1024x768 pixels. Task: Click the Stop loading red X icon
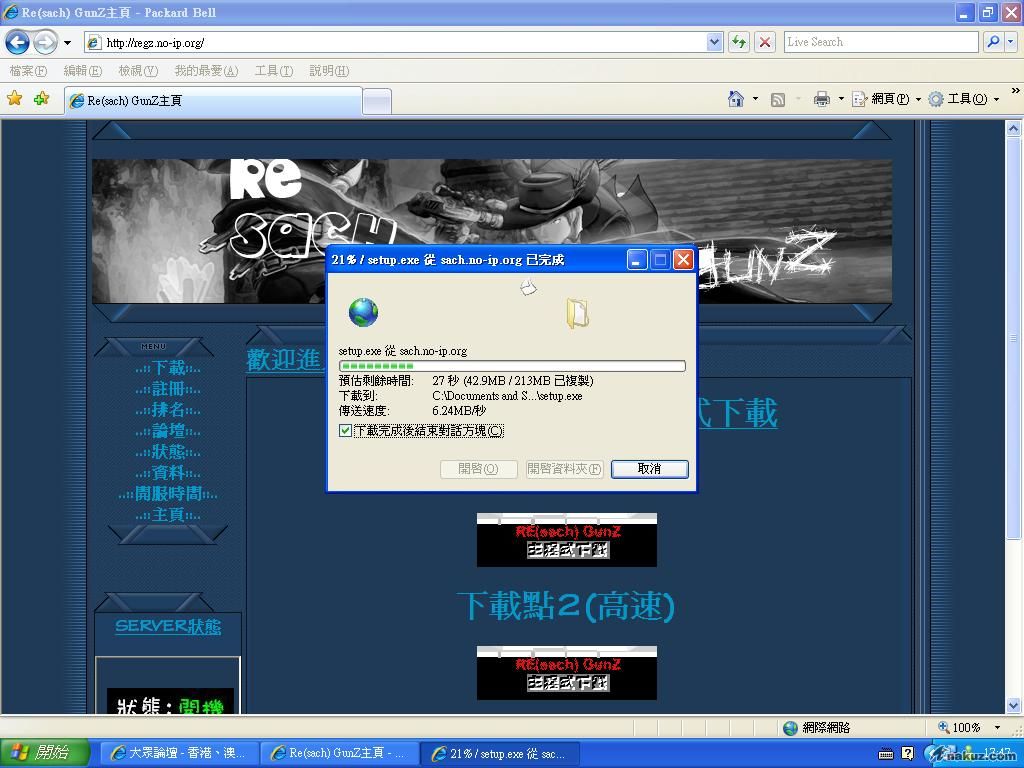pyautogui.click(x=765, y=43)
